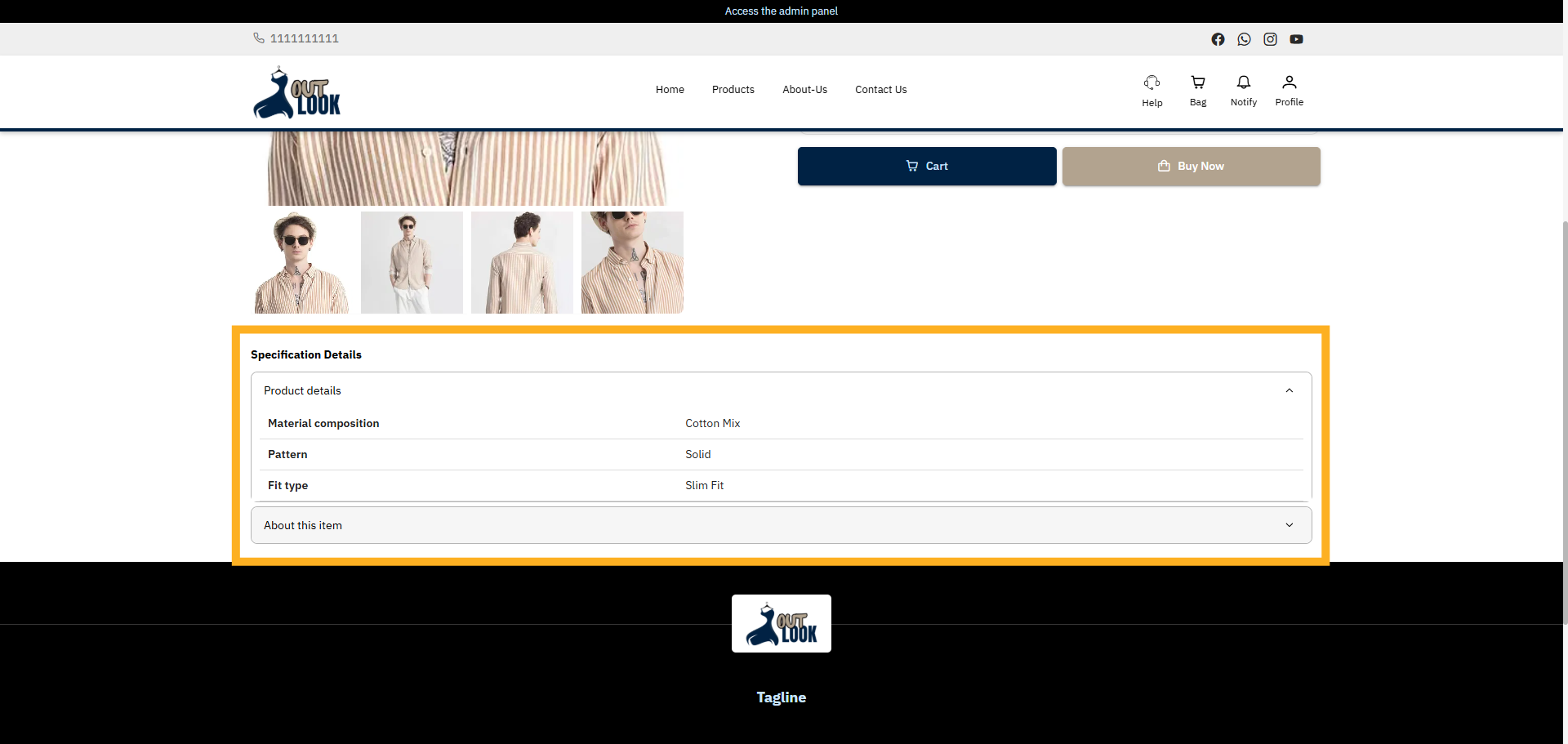Select About-Us in the navigation bar
The image size is (1568, 744).
804,90
